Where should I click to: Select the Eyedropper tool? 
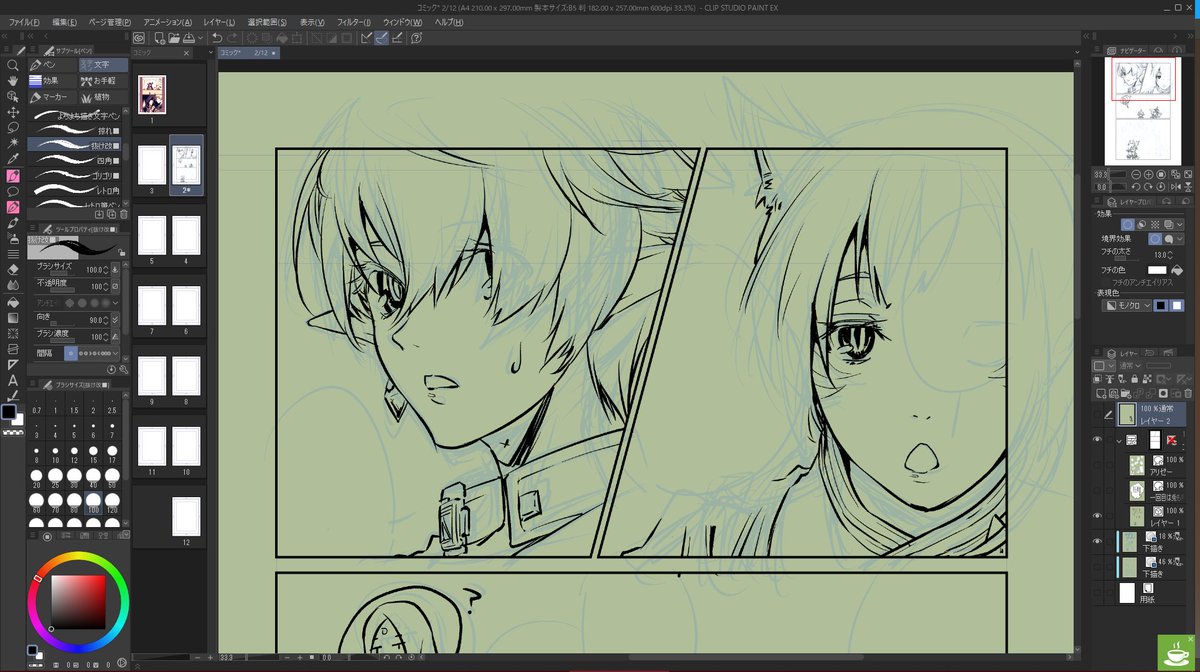13,160
